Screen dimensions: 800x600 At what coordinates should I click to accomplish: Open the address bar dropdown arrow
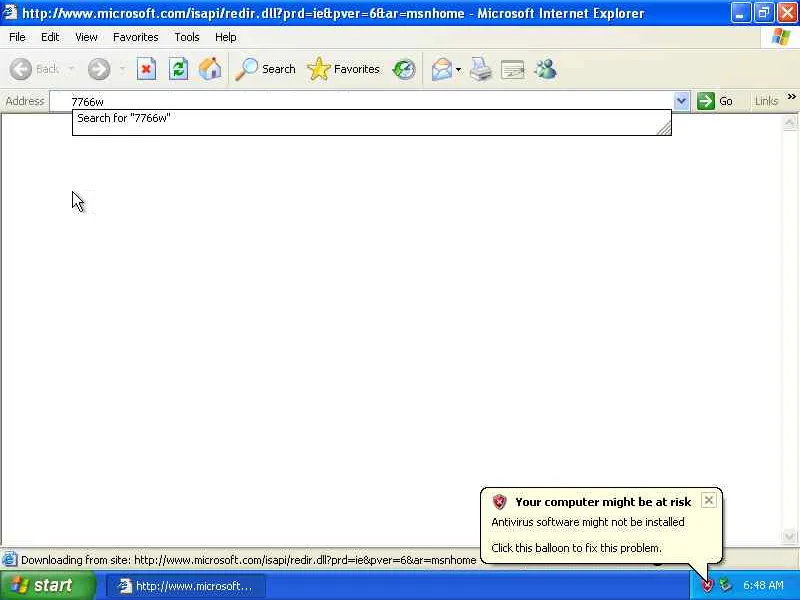point(681,101)
